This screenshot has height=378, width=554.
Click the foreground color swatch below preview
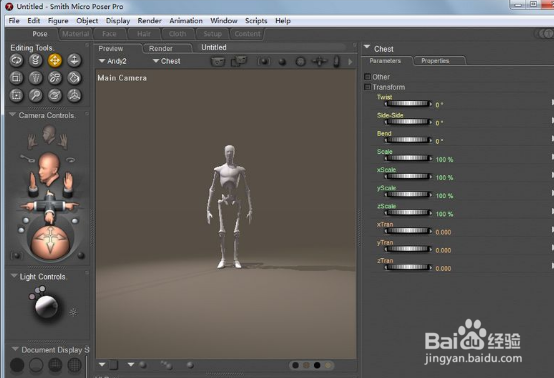(x=296, y=365)
